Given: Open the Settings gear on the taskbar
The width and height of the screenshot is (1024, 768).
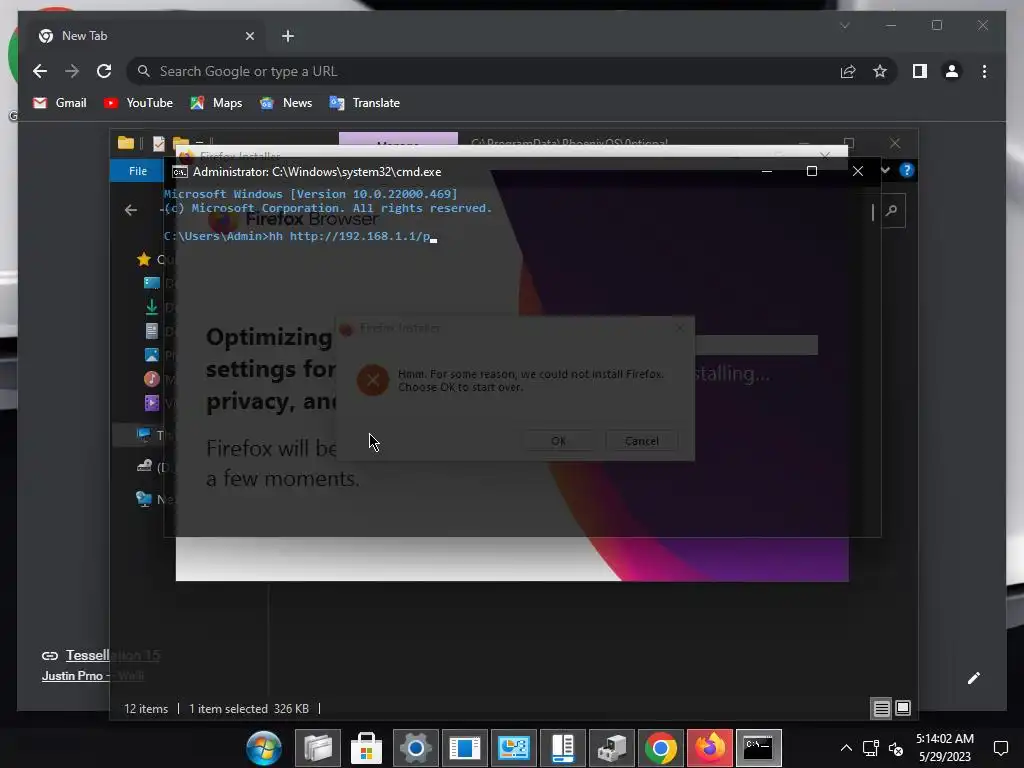Looking at the screenshot, I should (x=415, y=748).
